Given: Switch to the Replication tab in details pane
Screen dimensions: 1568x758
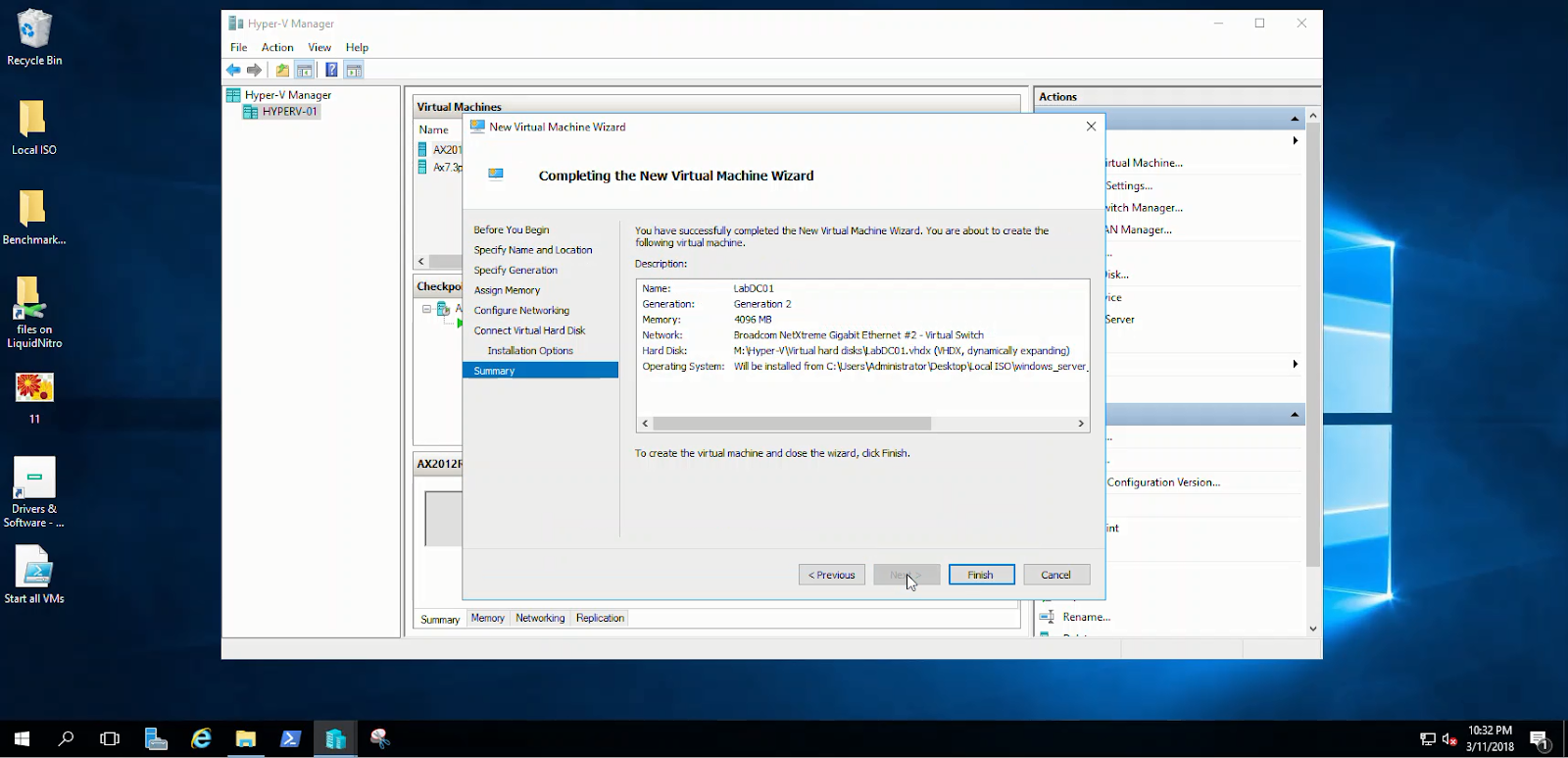Looking at the screenshot, I should click(600, 618).
